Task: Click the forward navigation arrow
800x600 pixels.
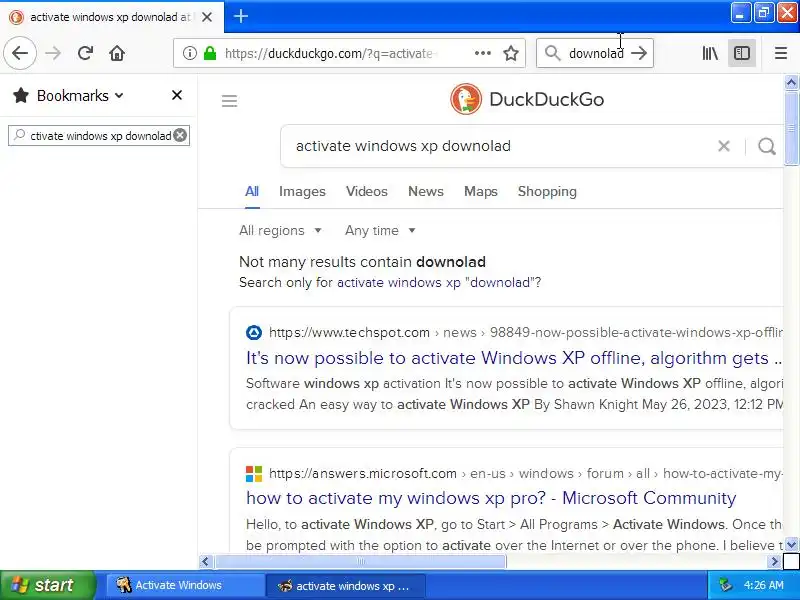Action: [53, 53]
